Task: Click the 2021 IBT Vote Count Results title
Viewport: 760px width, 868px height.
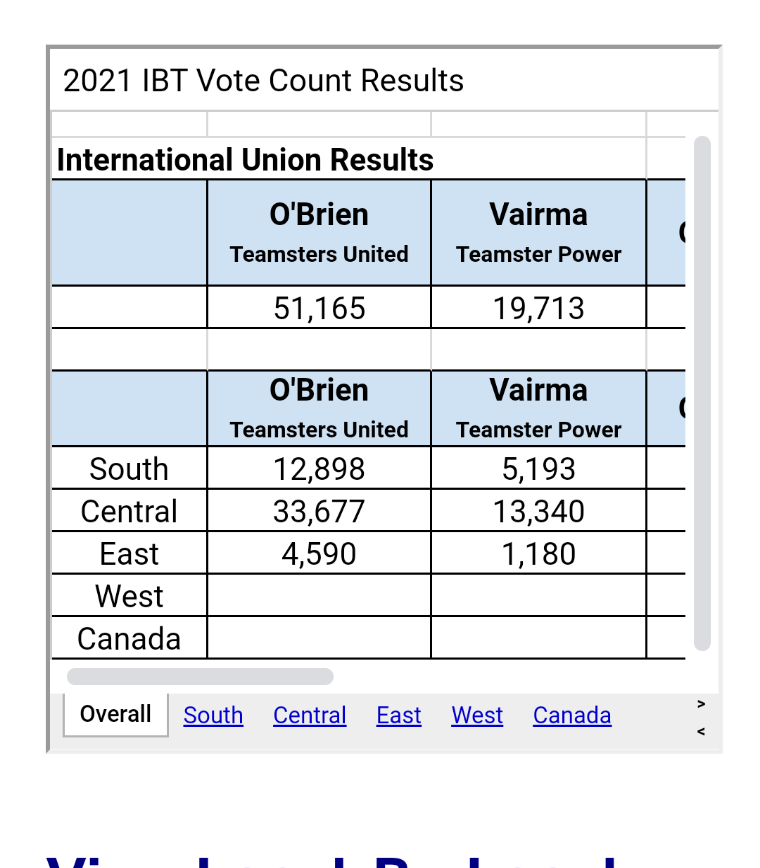Action: point(263,80)
